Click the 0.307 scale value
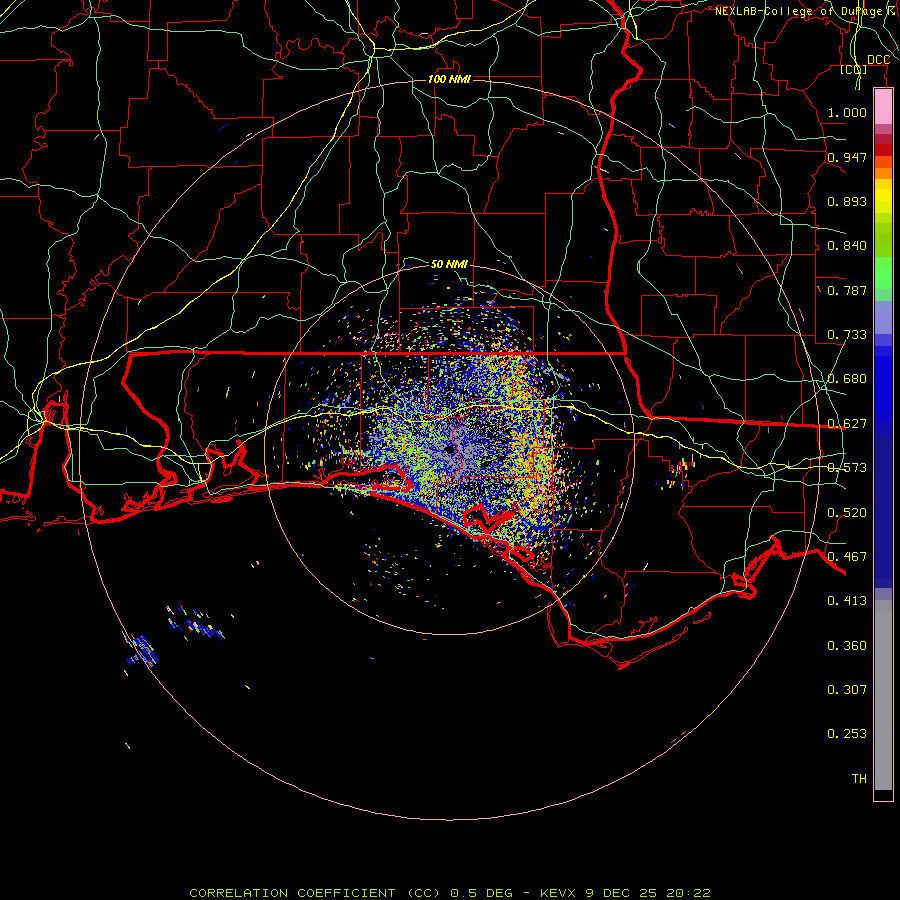 (847, 689)
